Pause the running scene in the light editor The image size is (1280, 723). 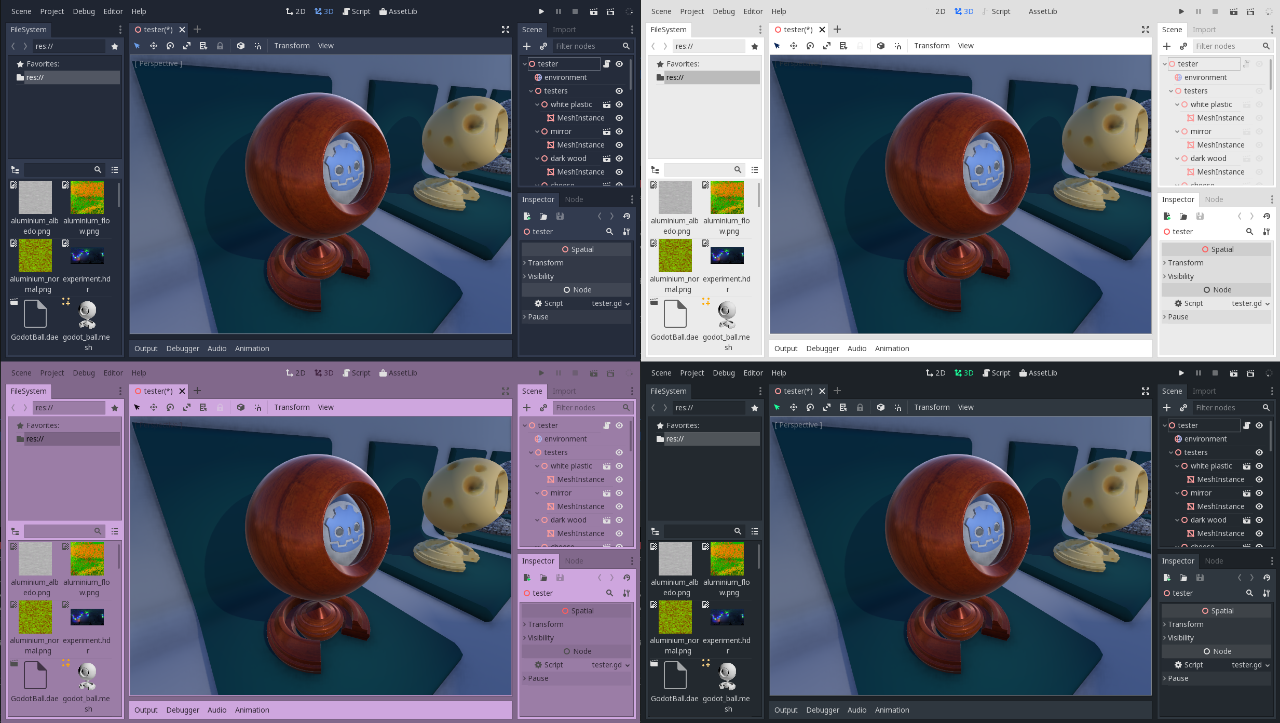(x=1198, y=11)
